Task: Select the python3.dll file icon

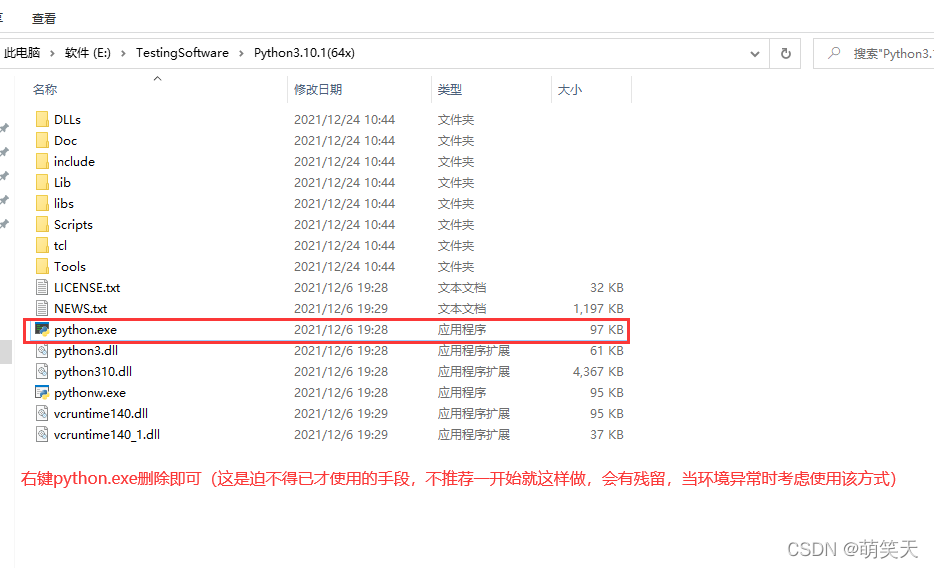Action: click(x=42, y=350)
